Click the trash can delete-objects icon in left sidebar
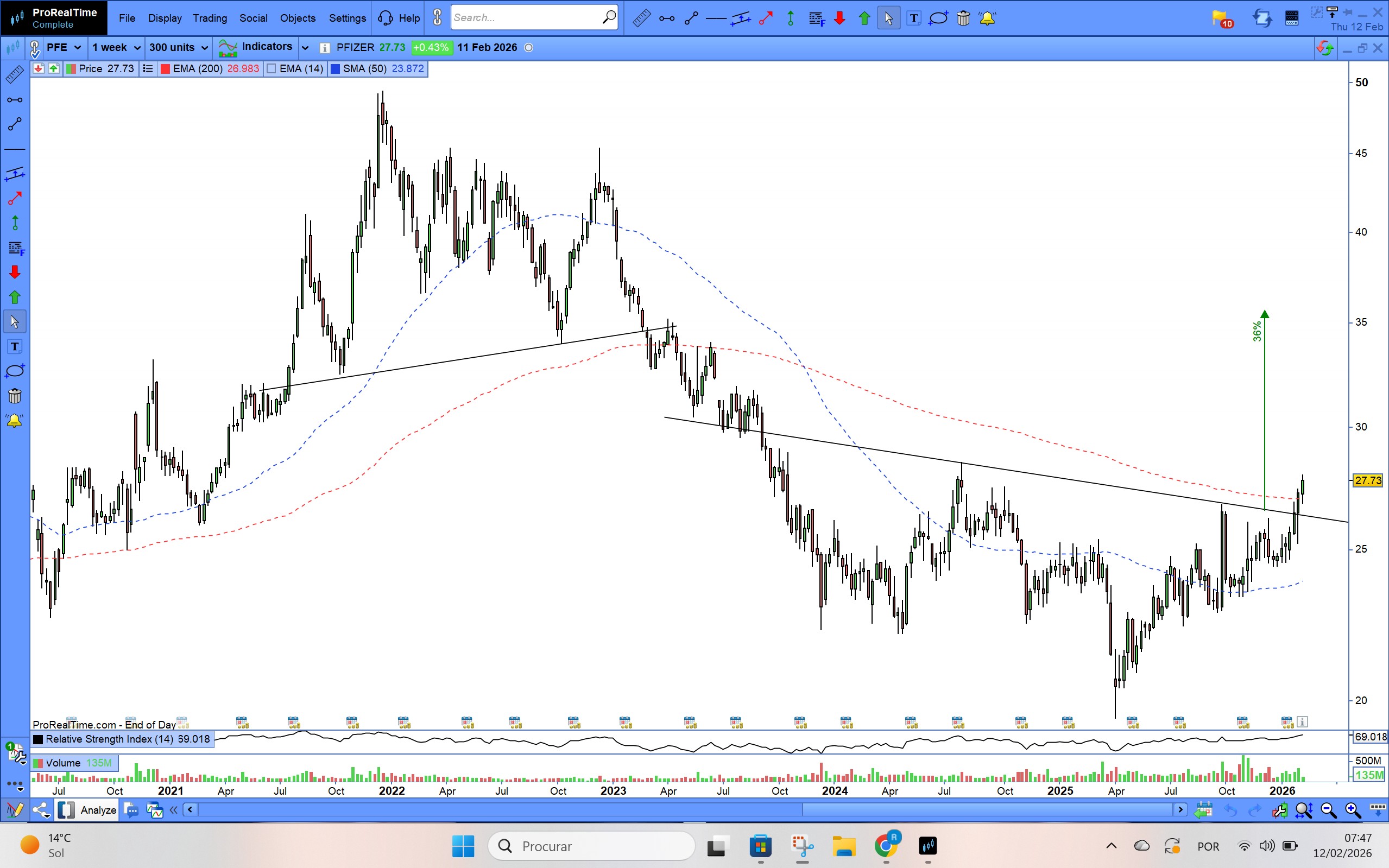1389x868 pixels. [15, 396]
